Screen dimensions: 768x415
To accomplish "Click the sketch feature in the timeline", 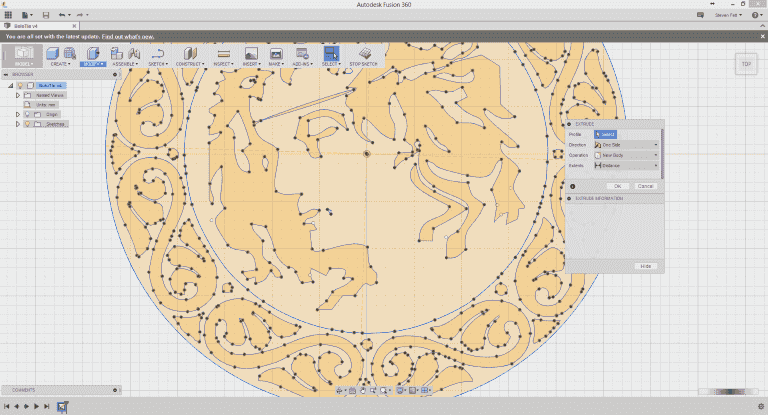I will click(x=63, y=406).
